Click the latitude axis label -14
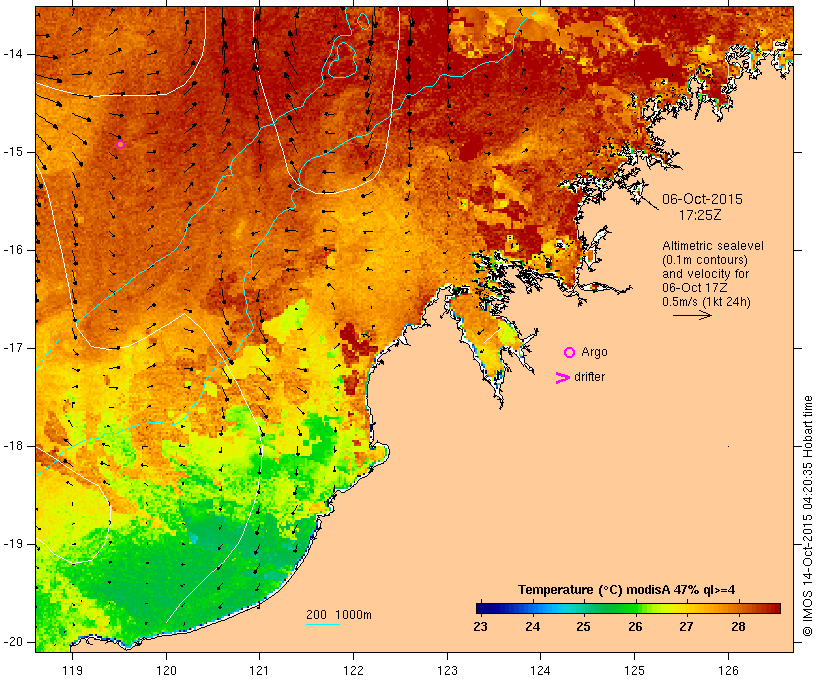The width and height of the screenshot is (820, 680). (13, 54)
